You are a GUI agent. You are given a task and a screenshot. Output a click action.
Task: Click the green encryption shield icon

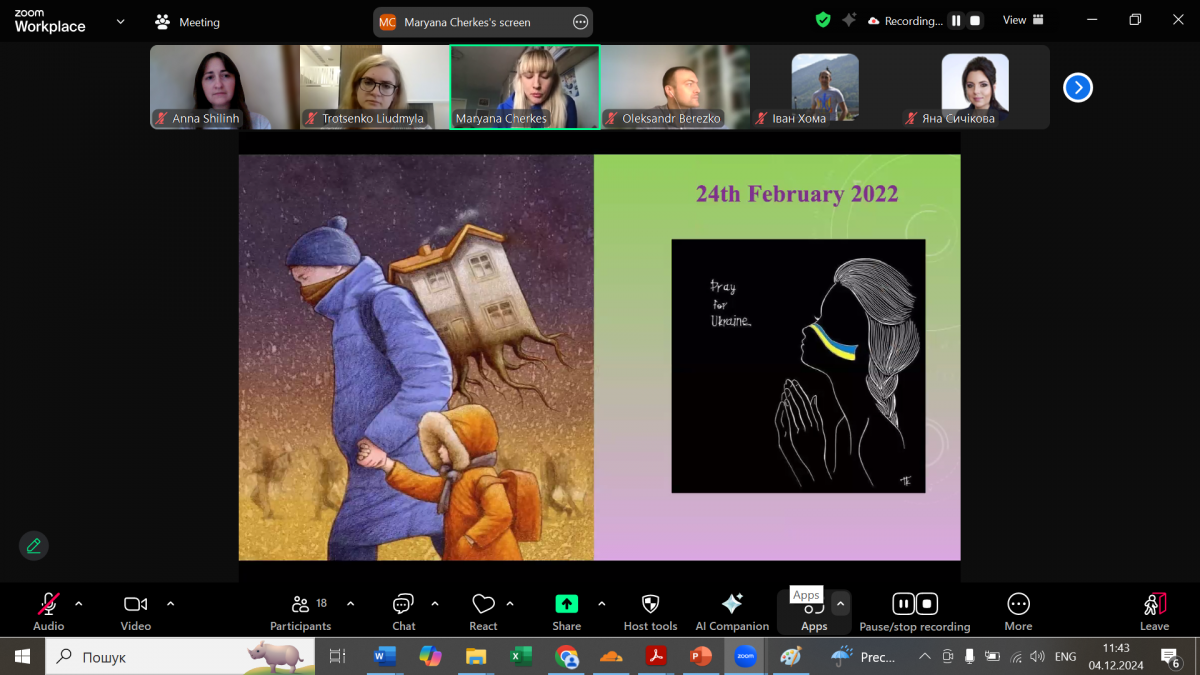(822, 20)
